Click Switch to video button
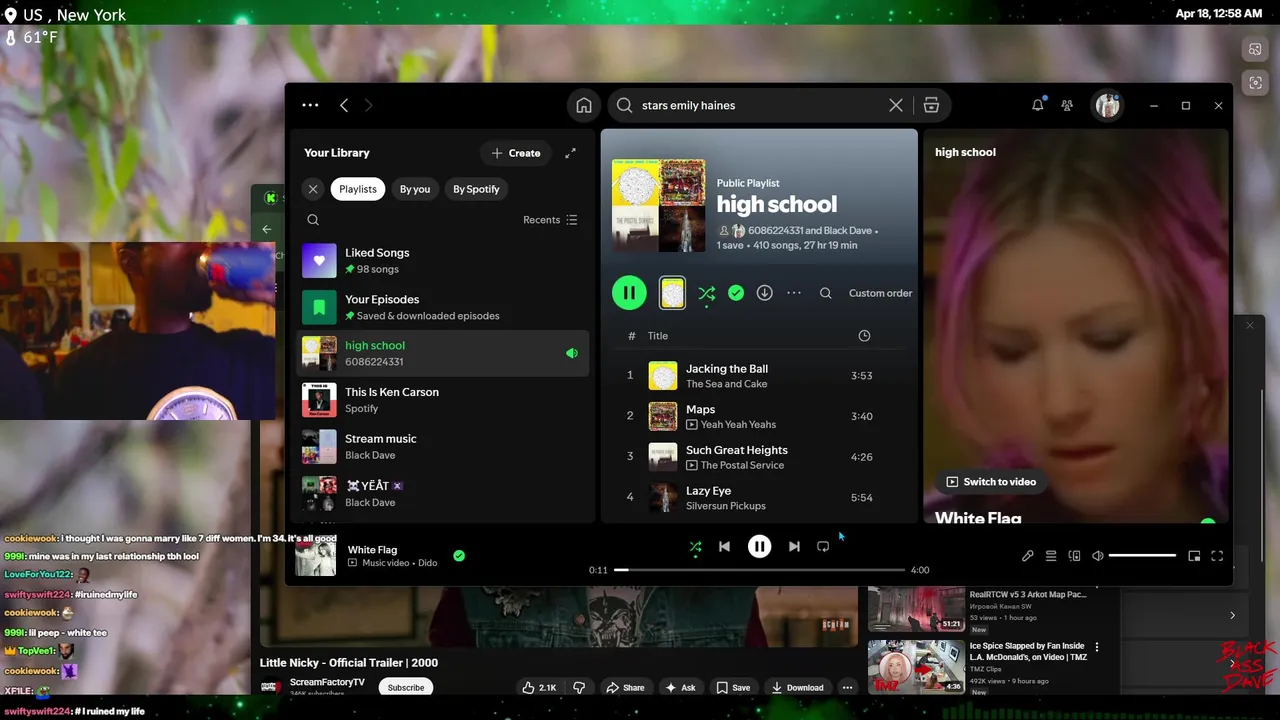The height and width of the screenshot is (720, 1280). [991, 482]
